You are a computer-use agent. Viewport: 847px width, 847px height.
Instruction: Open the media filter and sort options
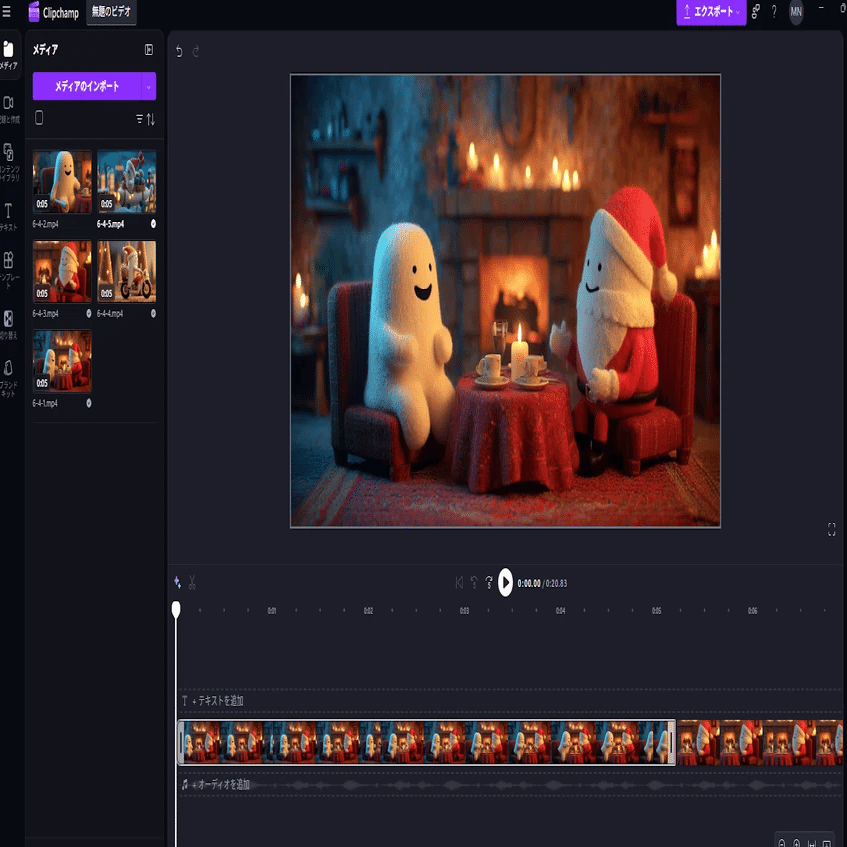tap(146, 119)
